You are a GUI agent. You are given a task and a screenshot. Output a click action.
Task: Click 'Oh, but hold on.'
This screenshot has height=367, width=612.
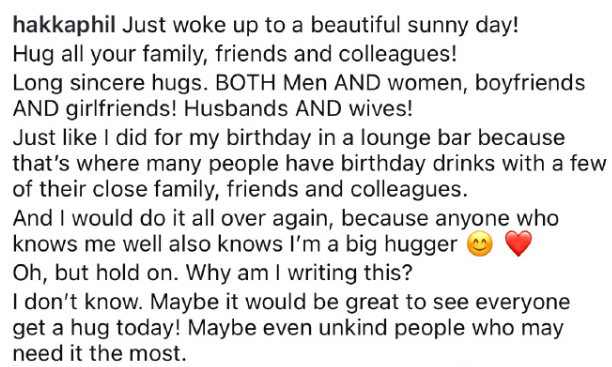coord(96,273)
